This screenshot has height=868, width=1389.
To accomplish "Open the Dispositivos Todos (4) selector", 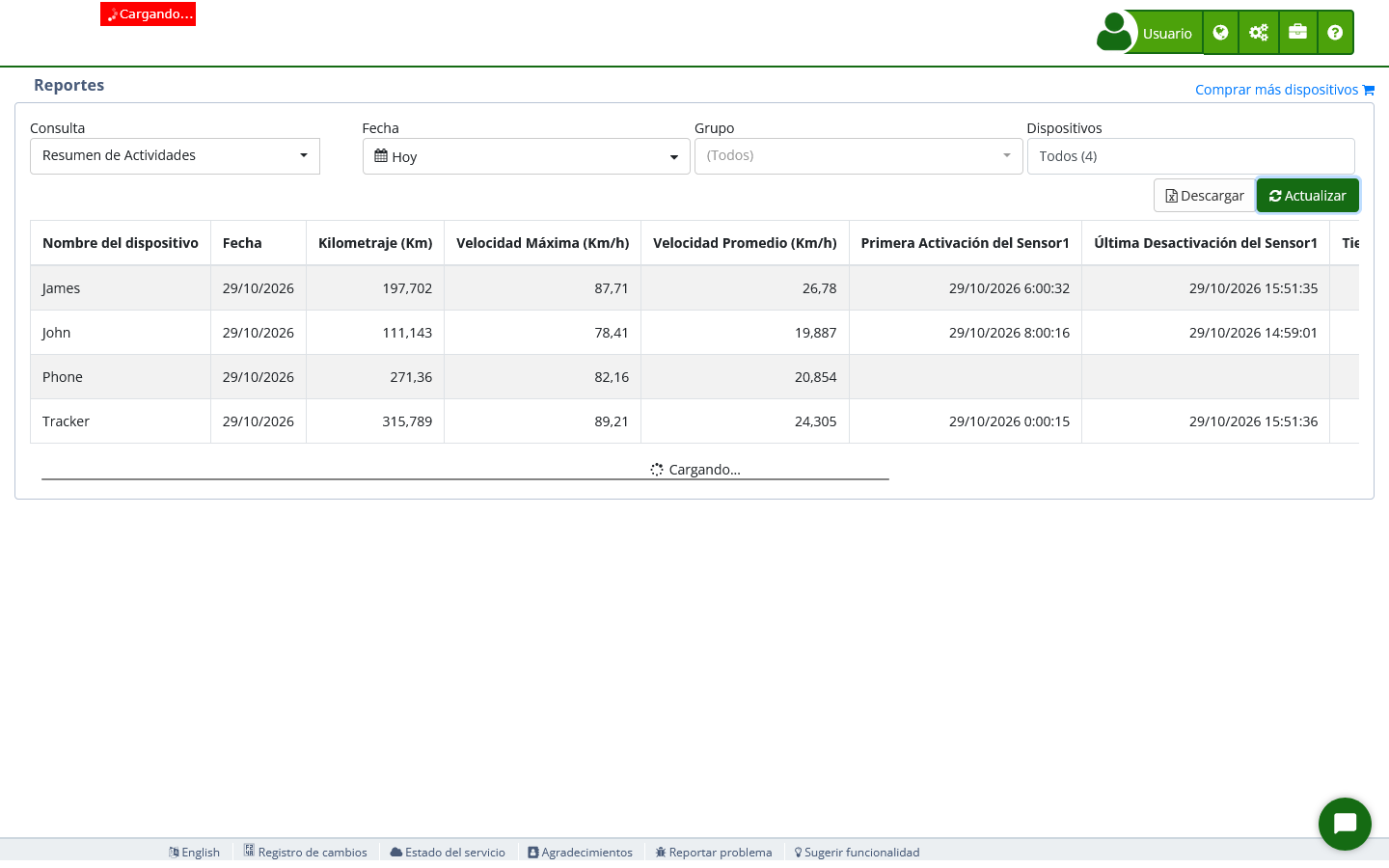I will pos(1191,156).
